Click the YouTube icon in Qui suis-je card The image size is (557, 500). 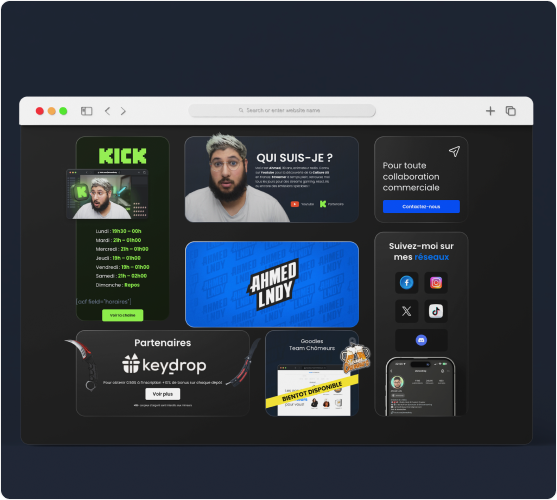(294, 204)
